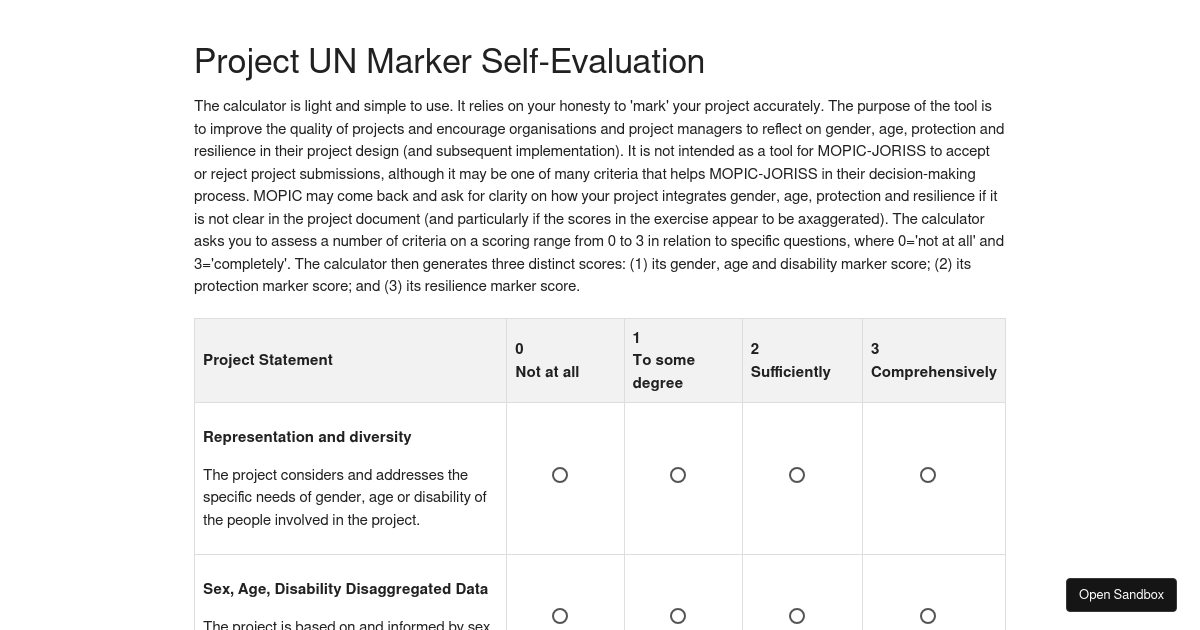Click the 'Representation and diversity' row title
Viewport: 1200px width, 630px height.
tap(307, 437)
